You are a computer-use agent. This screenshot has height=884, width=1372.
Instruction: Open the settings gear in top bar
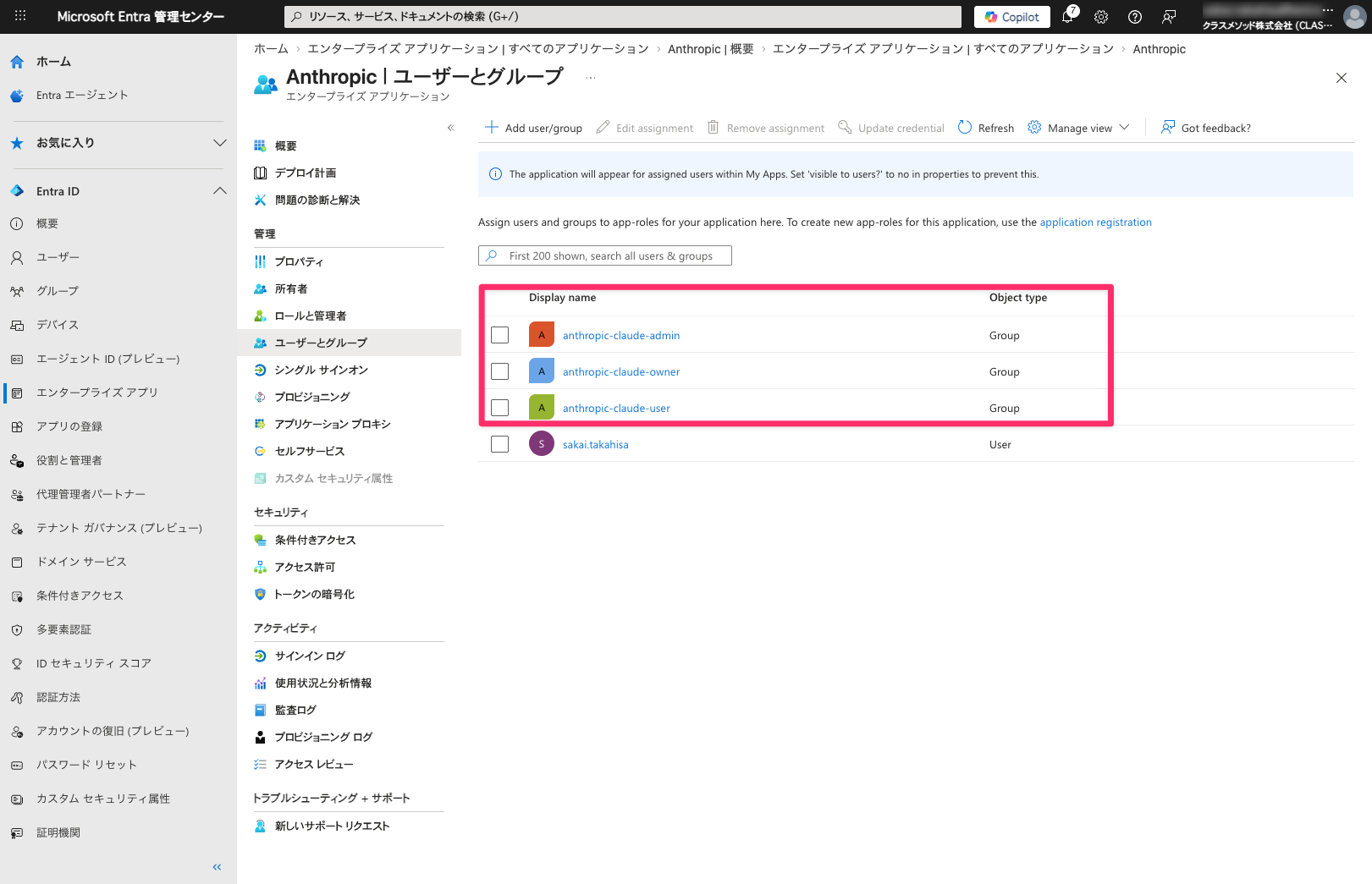click(1101, 17)
